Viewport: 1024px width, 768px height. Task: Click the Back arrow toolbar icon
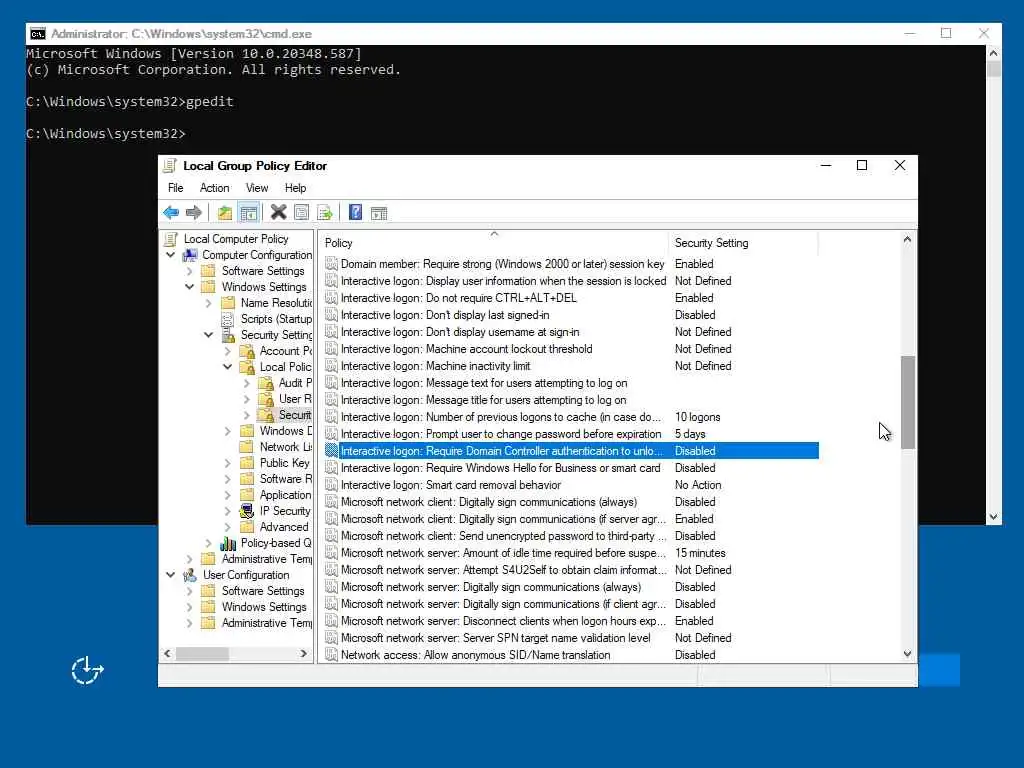[171, 212]
